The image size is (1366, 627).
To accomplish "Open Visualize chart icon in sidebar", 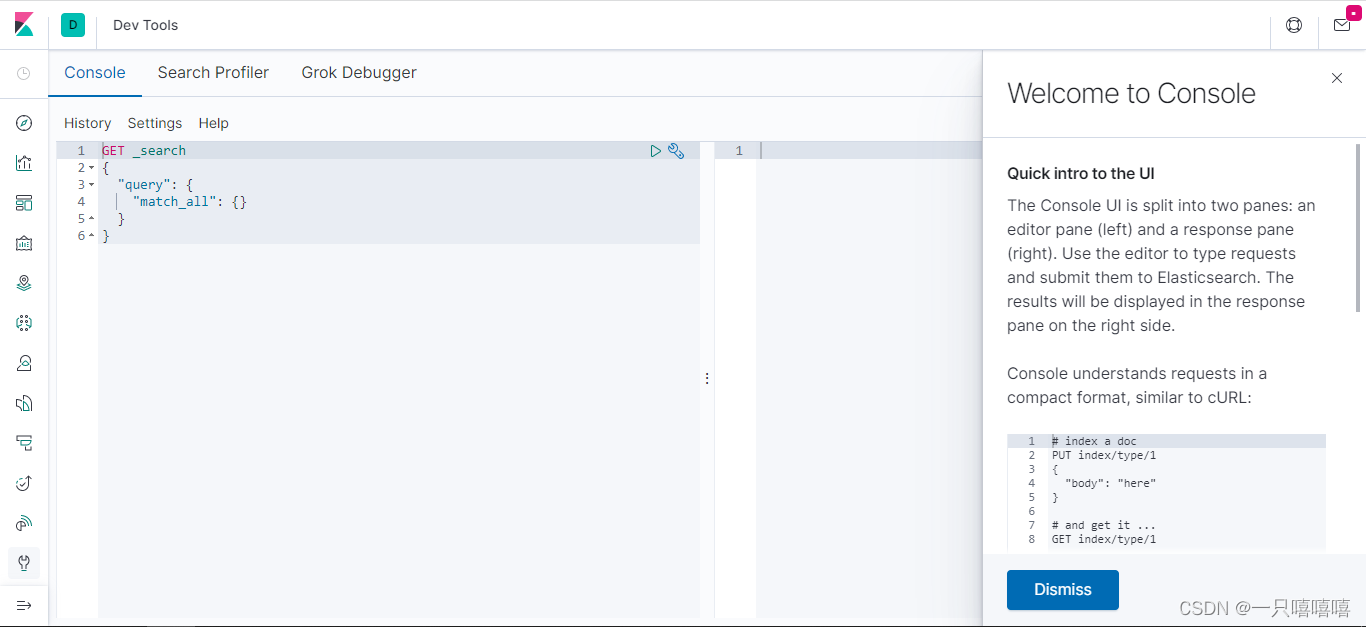I will click(24, 163).
